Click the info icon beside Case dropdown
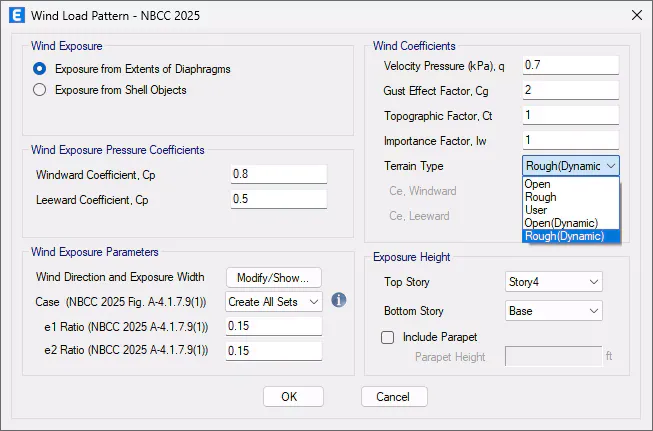The width and height of the screenshot is (653, 431). 339,300
